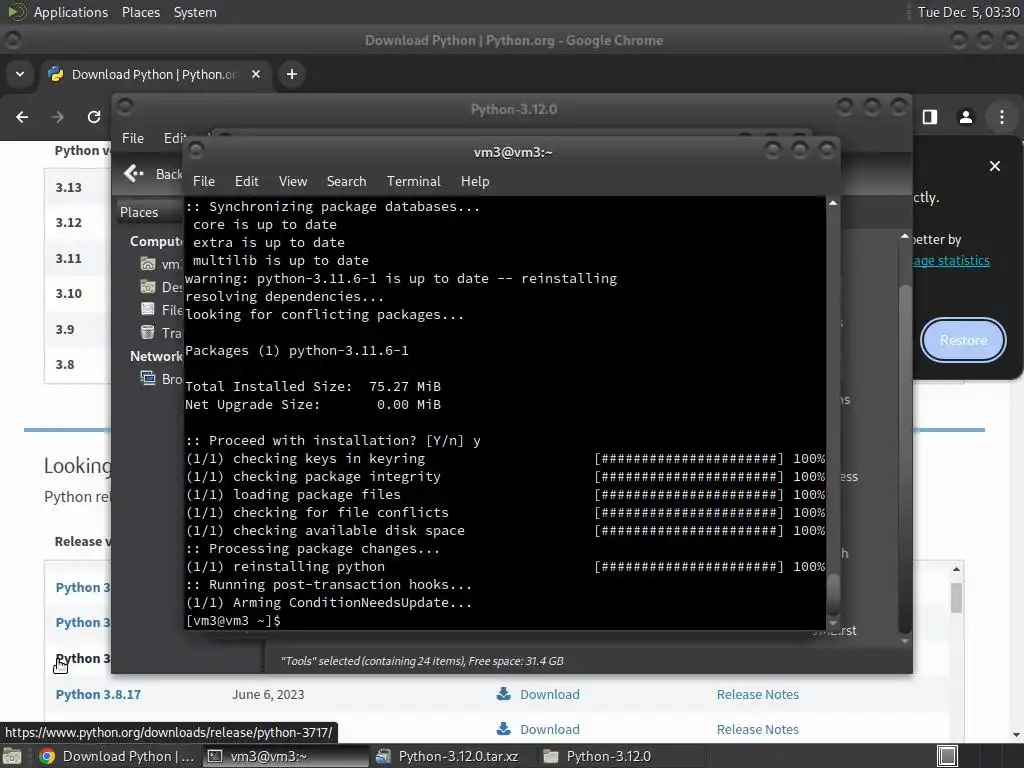Switch to vm3@vm3 terminal in taskbar
Viewport: 1024px width, 768px height.
(285, 756)
